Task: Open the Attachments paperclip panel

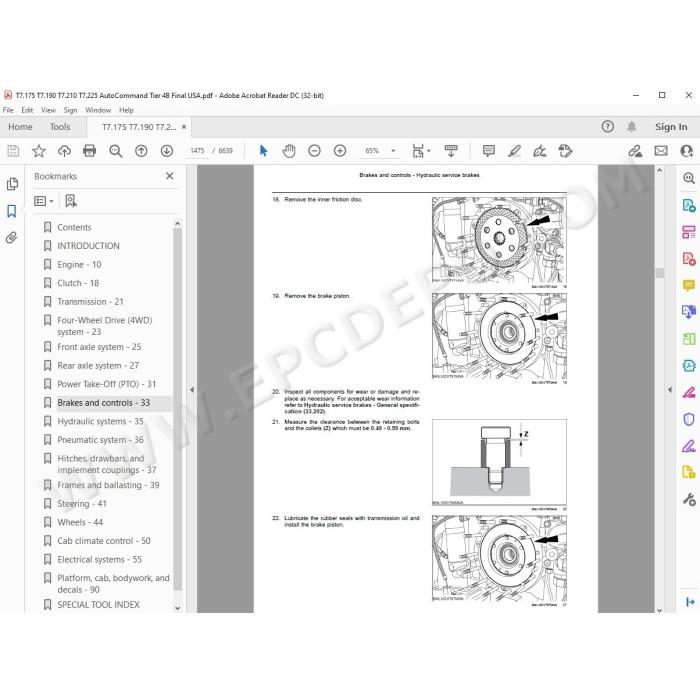Action: pos(12,237)
